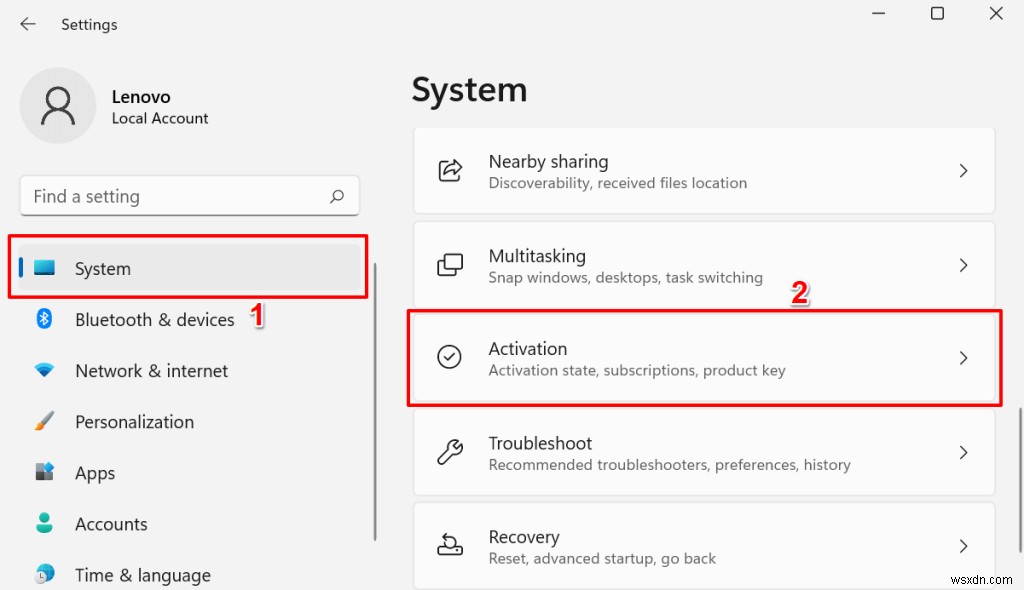The width and height of the screenshot is (1024, 590).
Task: Click the back arrow in Settings
Action: (x=27, y=24)
